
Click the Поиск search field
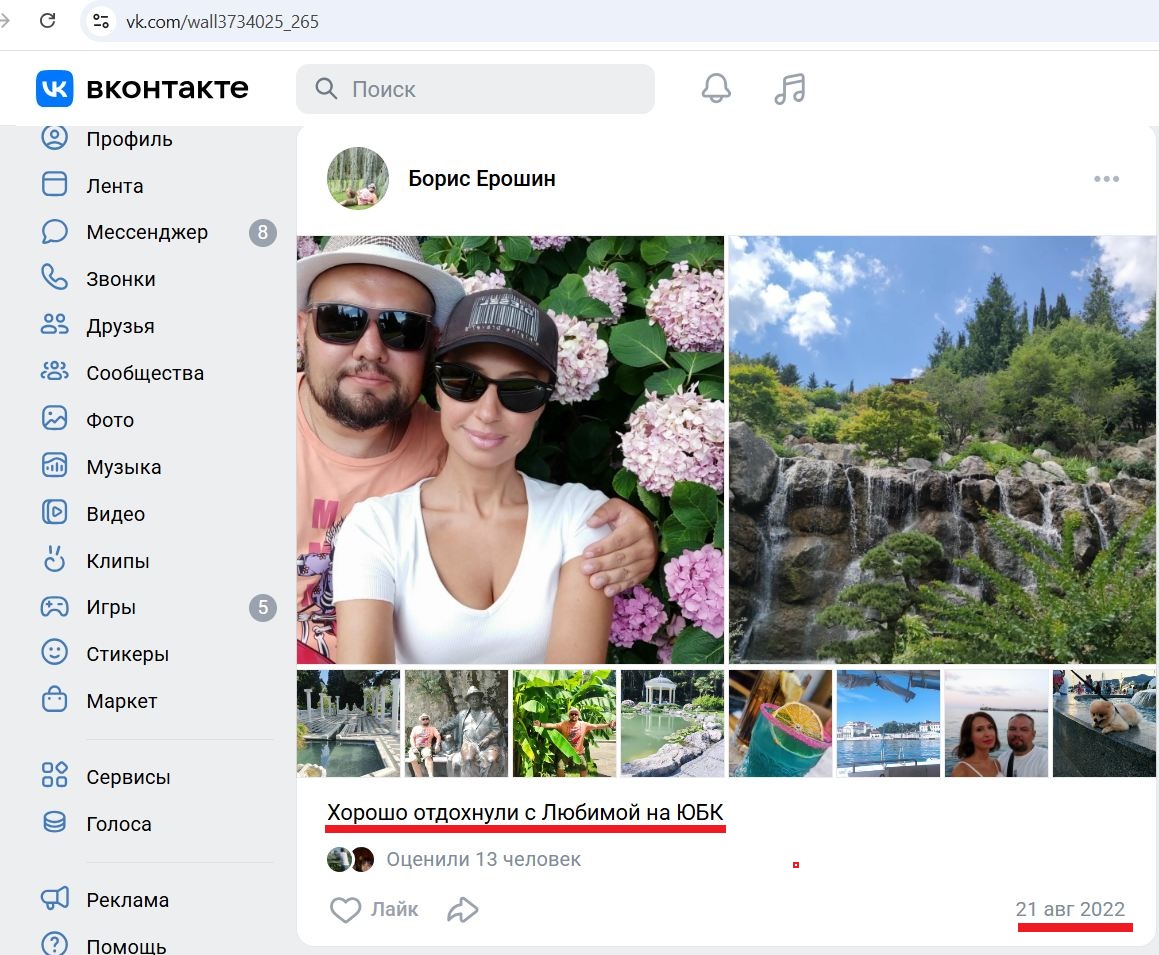click(475, 89)
